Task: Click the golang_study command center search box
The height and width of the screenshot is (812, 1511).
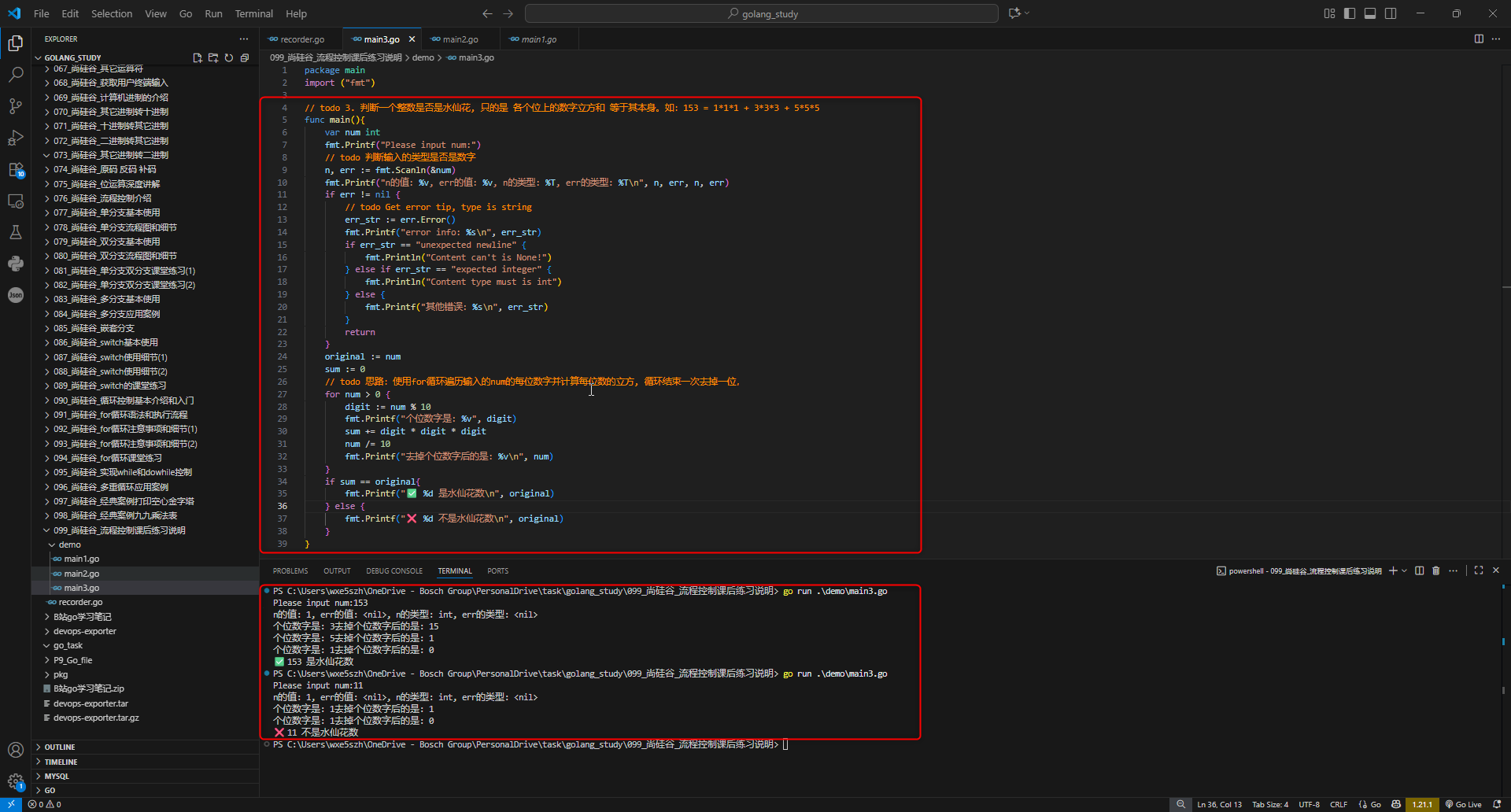Action: click(762, 13)
